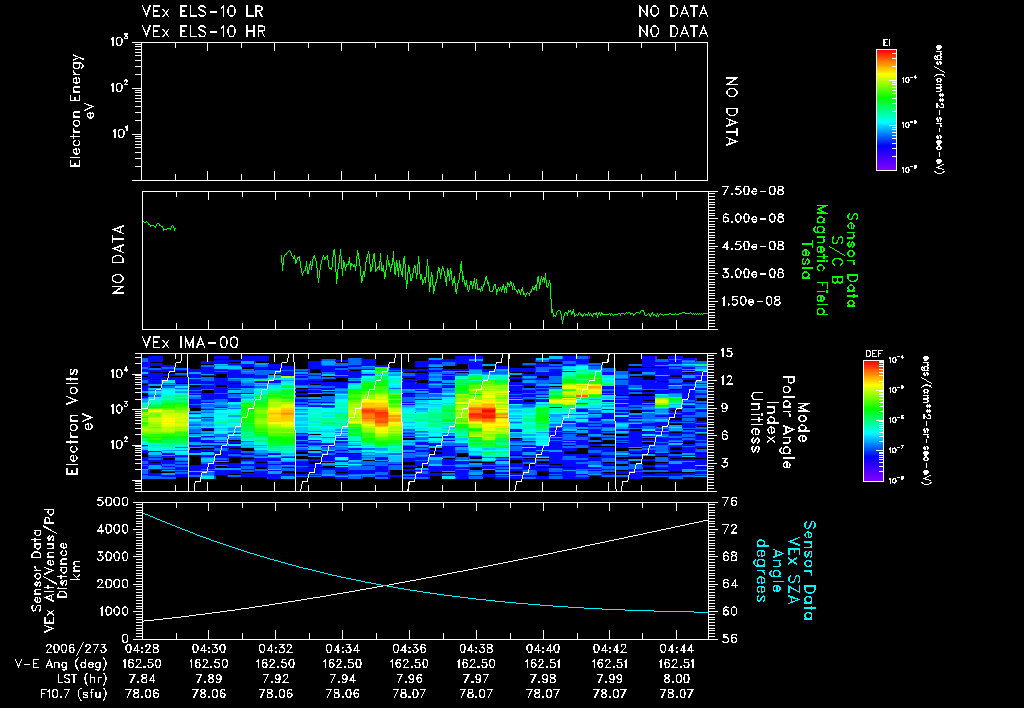Click the 'VEx IMA-00' panel title

190,342
